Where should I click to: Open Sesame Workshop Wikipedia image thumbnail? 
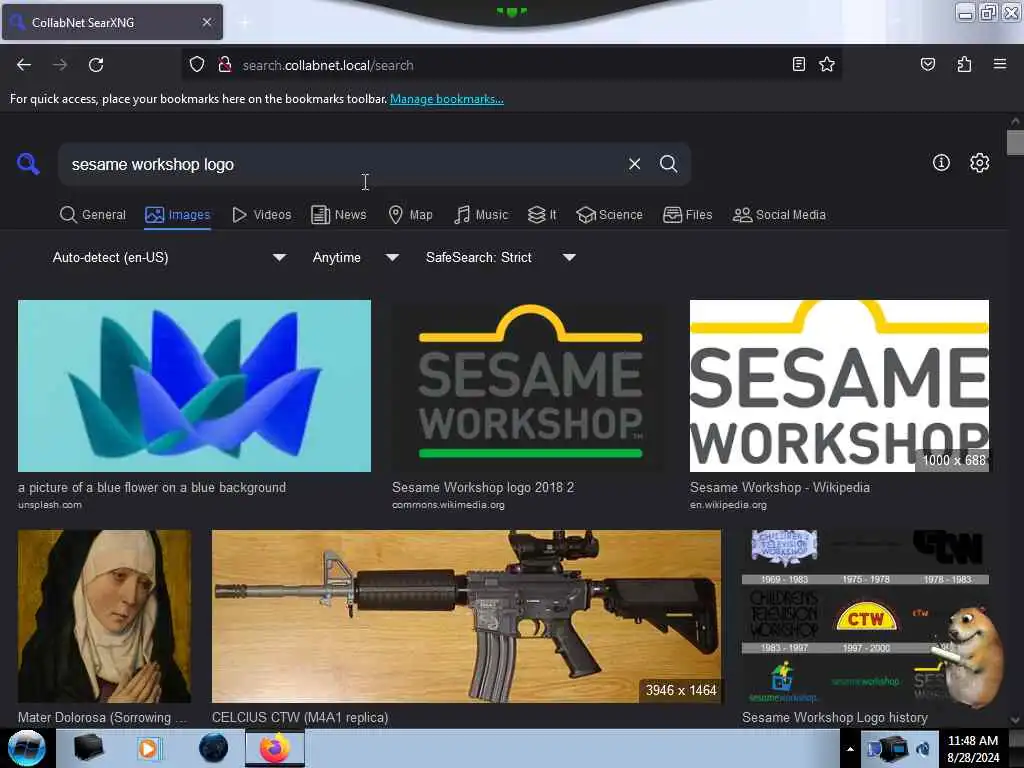[839, 385]
